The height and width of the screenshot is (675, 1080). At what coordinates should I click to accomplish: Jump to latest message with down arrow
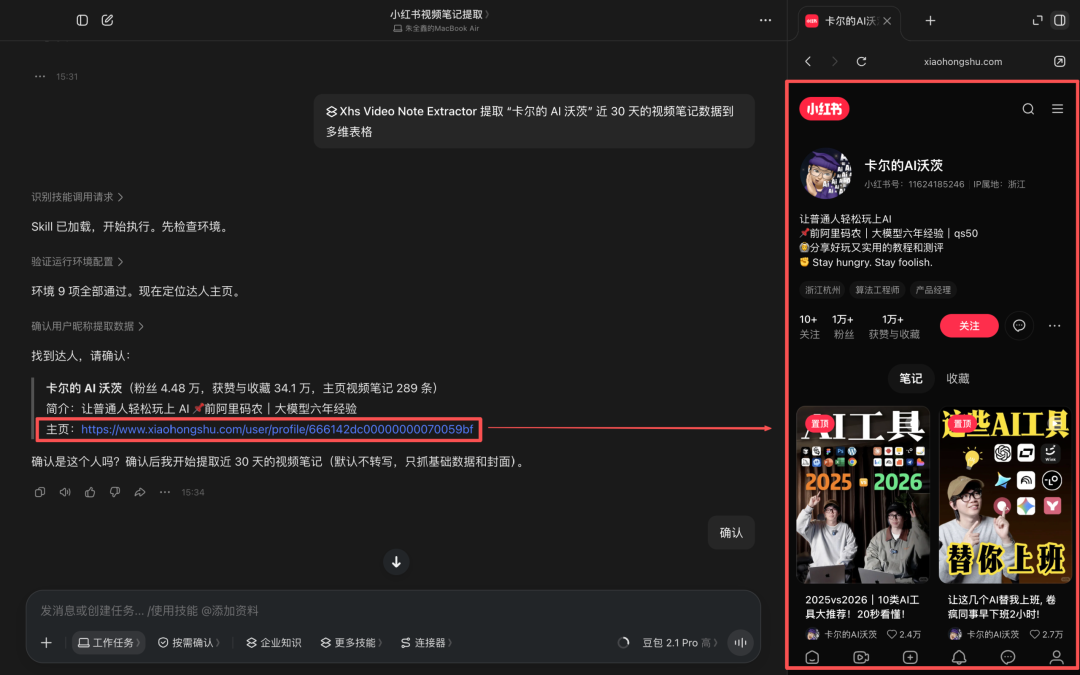[396, 562]
